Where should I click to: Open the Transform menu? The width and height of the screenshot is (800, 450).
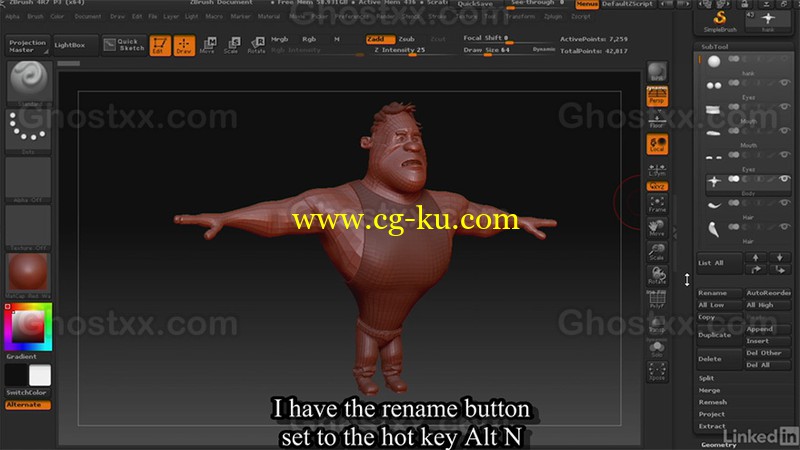(x=520, y=16)
